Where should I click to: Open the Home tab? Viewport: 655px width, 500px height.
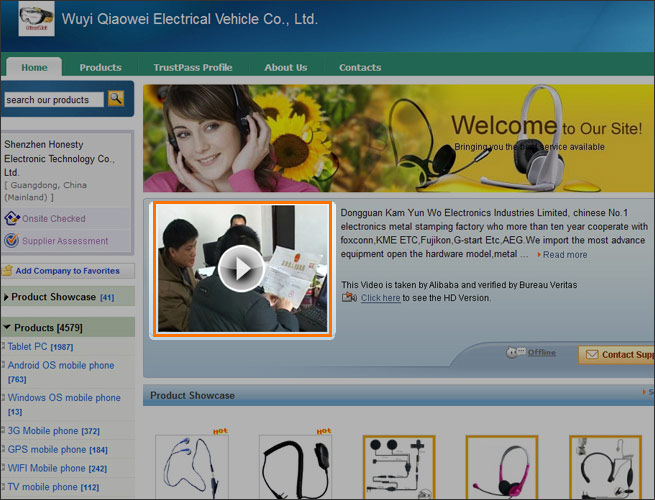click(34, 67)
